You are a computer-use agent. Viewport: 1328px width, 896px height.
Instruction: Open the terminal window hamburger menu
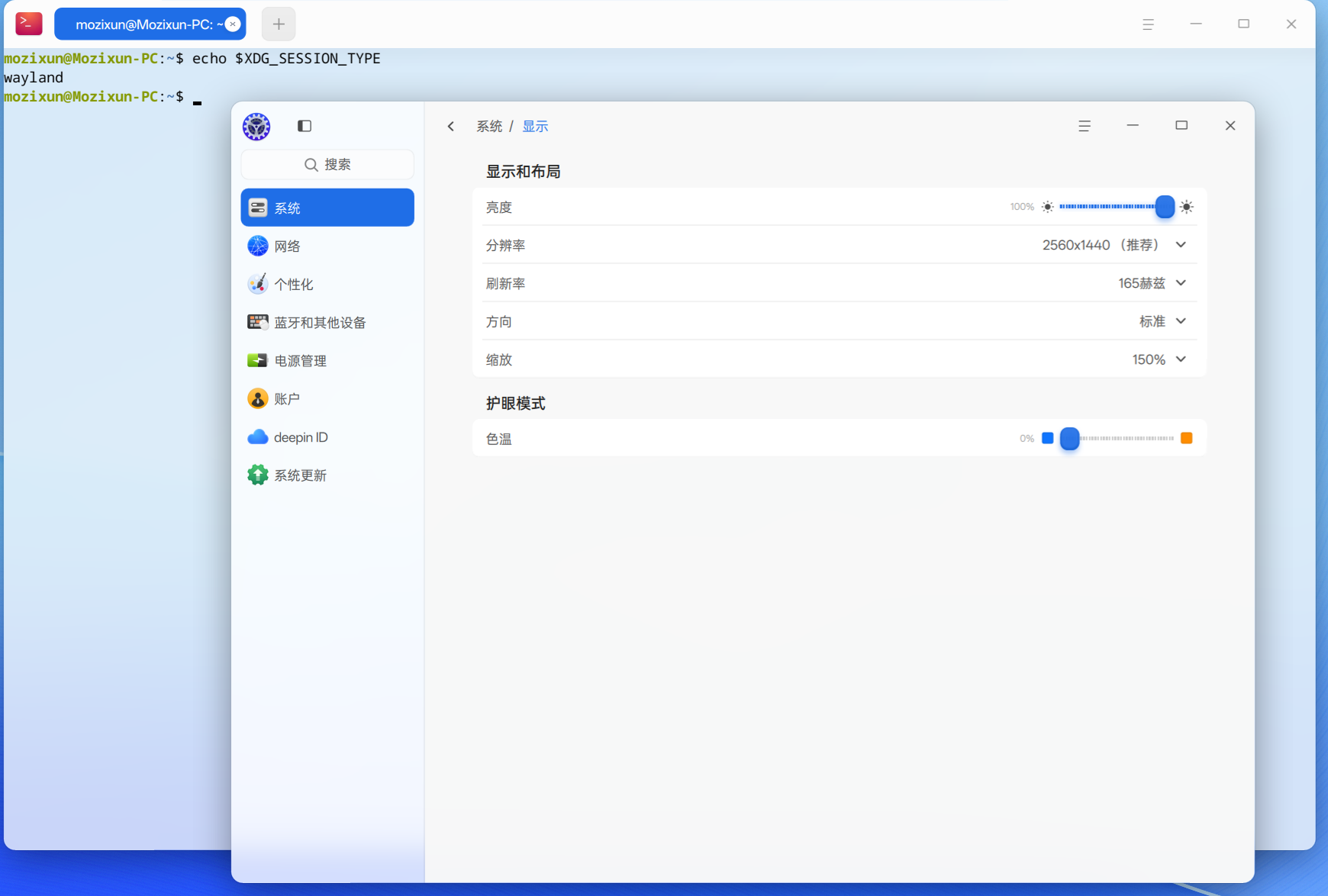pyautogui.click(x=1148, y=24)
